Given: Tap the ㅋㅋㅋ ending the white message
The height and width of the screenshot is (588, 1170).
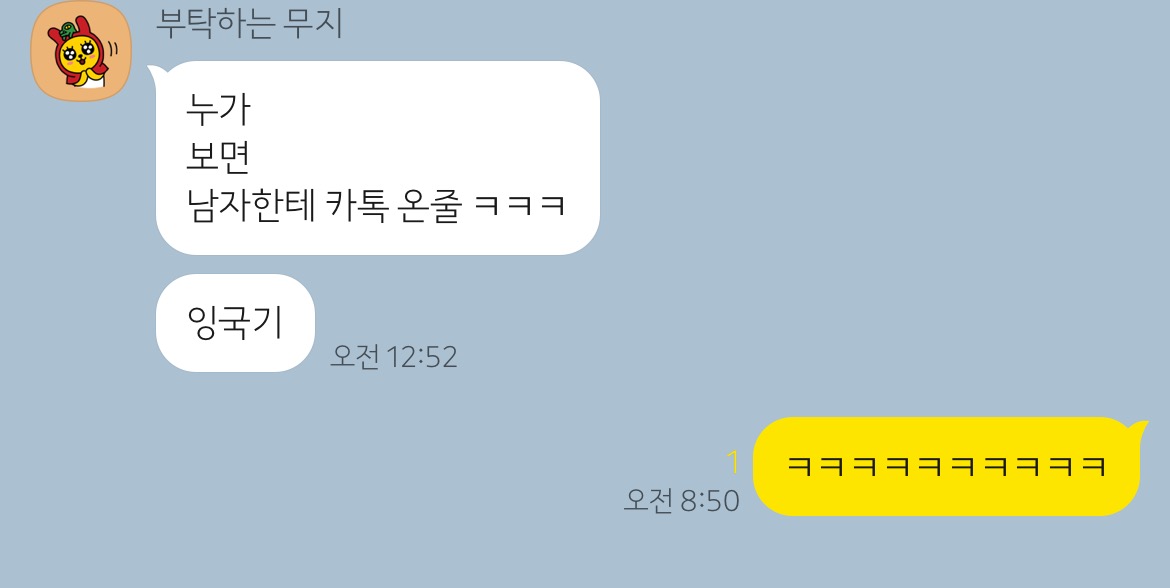Looking at the screenshot, I should [x=520, y=204].
